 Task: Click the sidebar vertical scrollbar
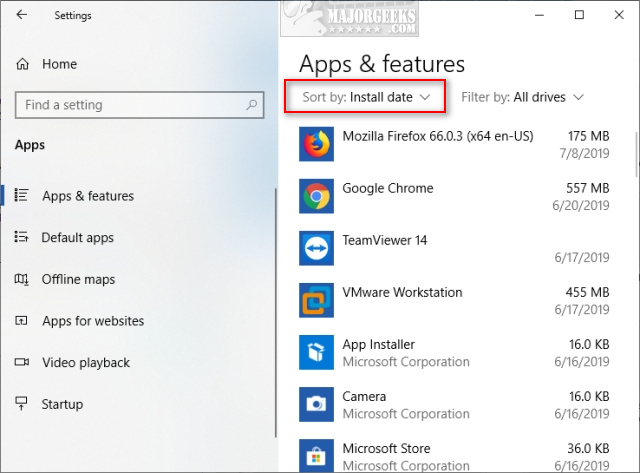coord(276,313)
